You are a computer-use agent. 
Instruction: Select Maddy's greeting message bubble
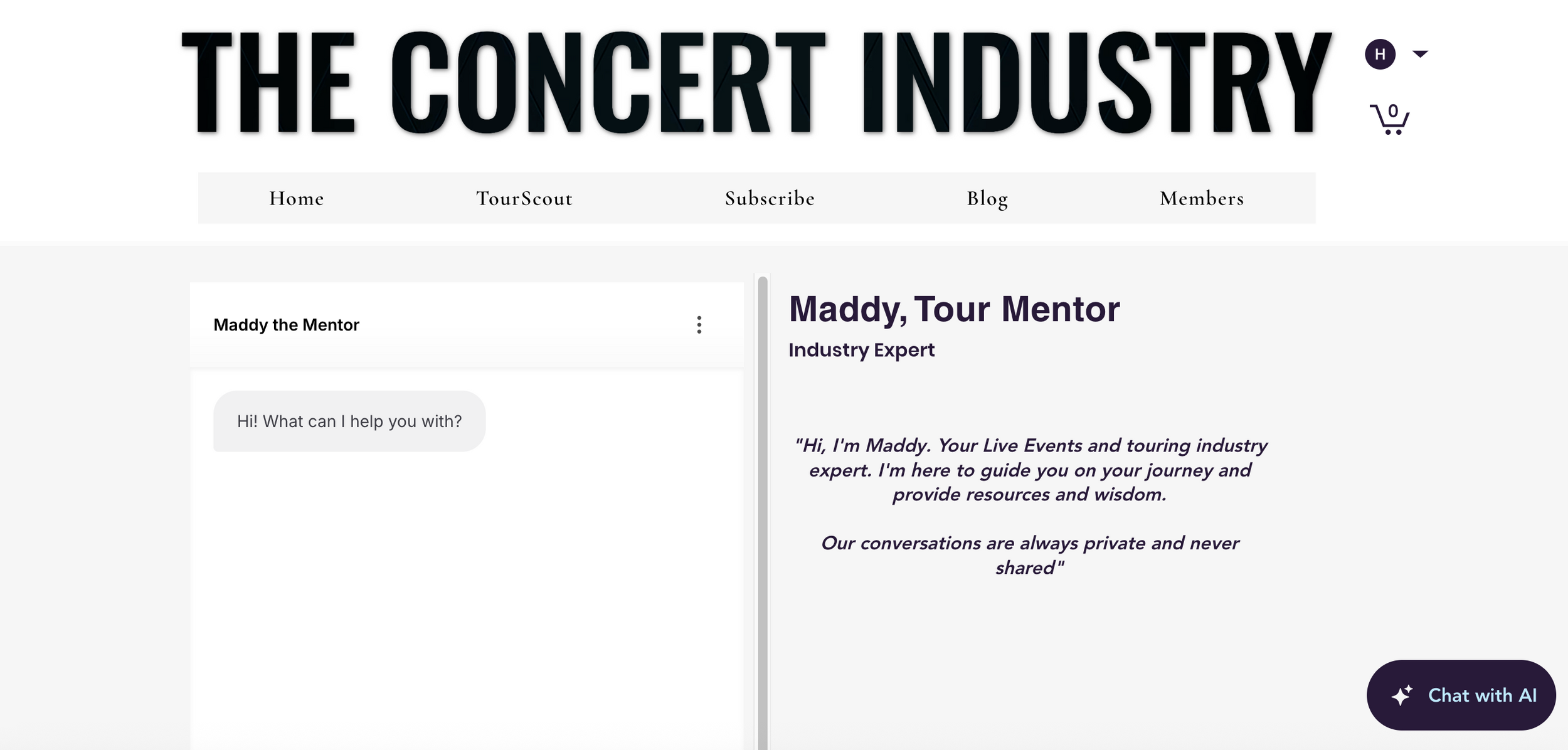click(x=349, y=421)
